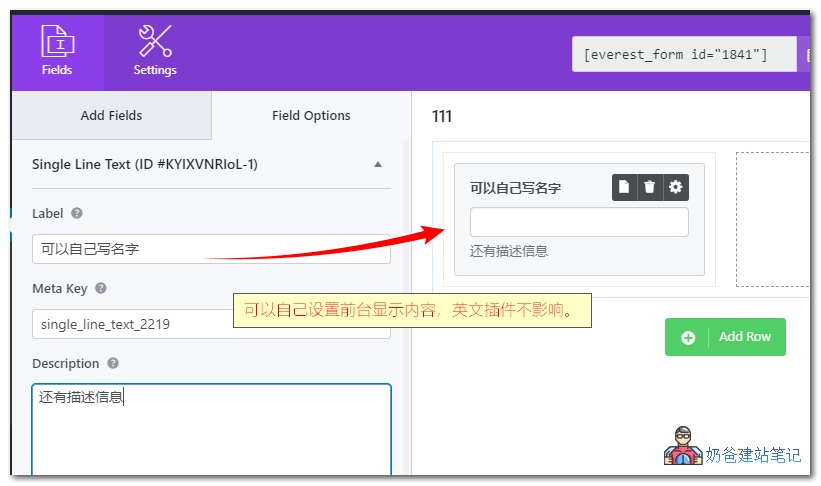Show help tooltip next to Meta Key

point(101,288)
